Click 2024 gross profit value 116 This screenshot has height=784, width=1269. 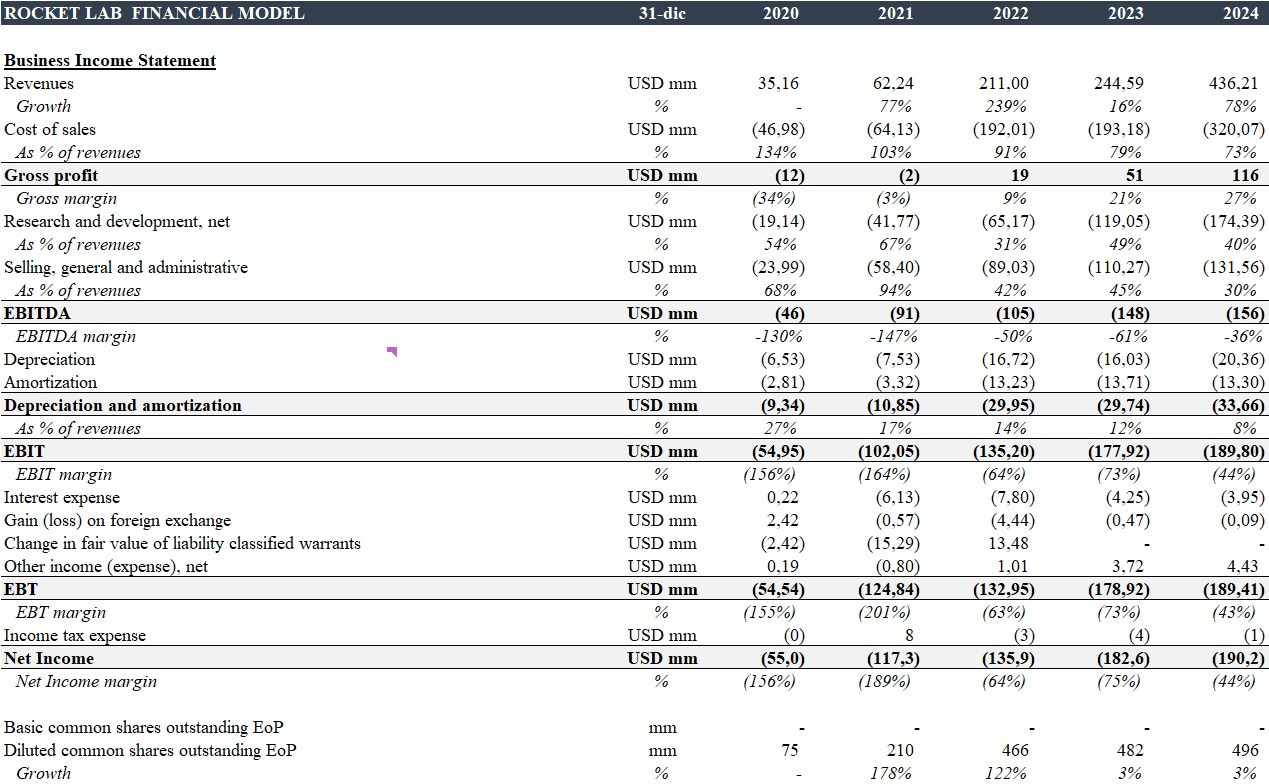click(1246, 175)
